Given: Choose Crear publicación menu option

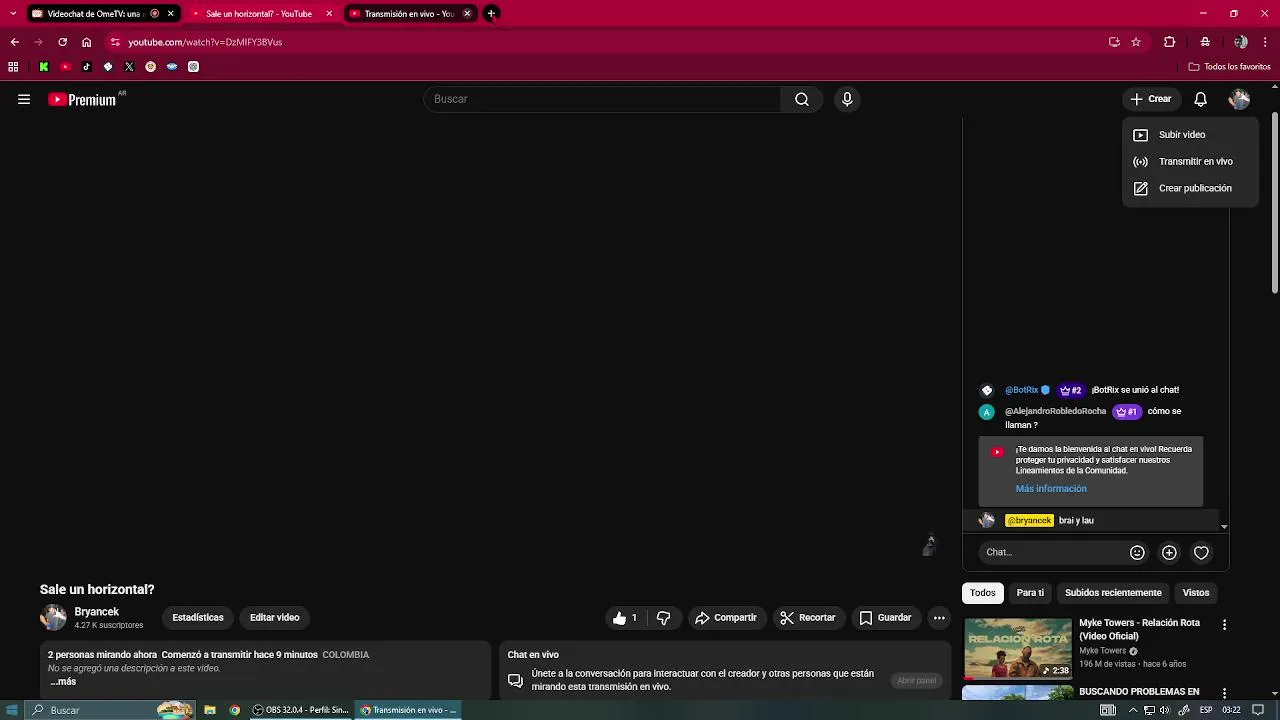Looking at the screenshot, I should [x=1190, y=188].
